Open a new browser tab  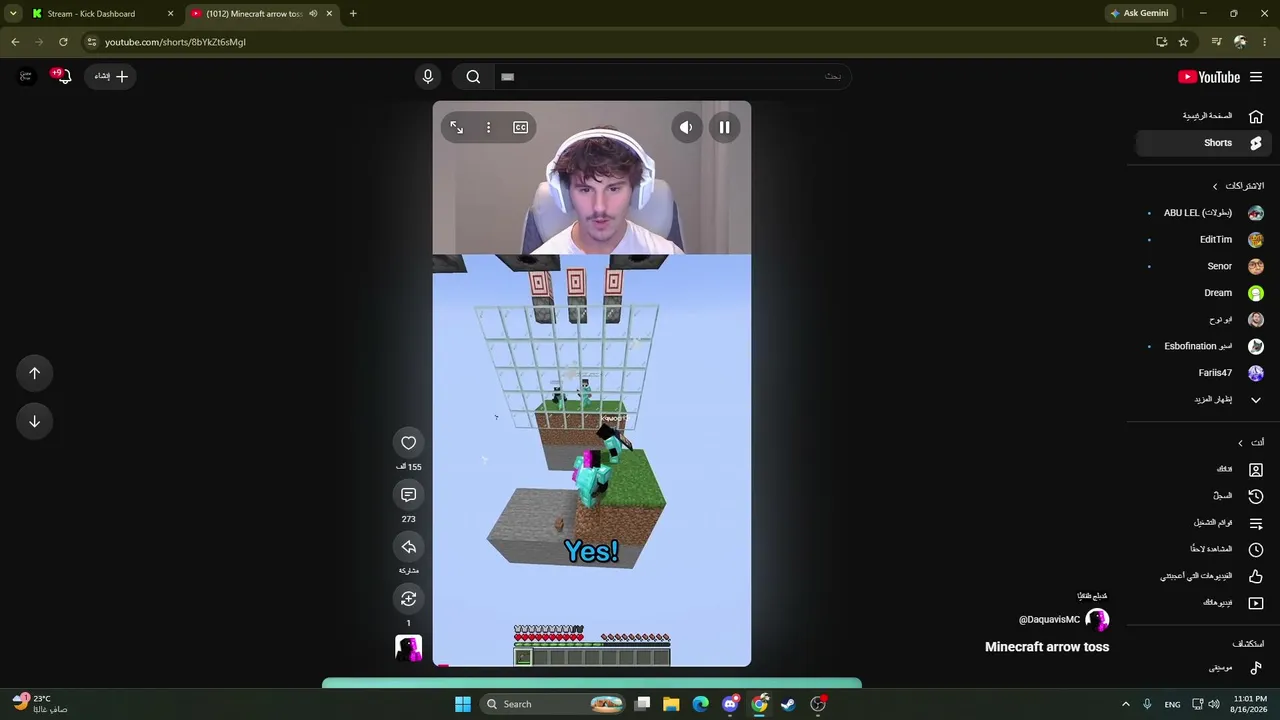pos(353,14)
